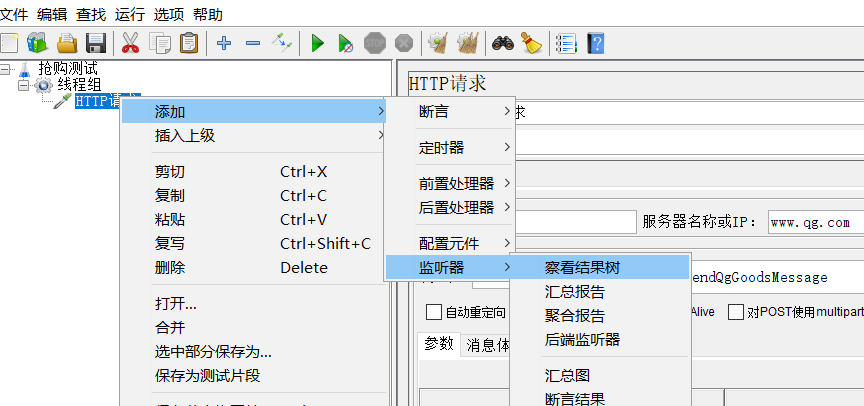
Task: Click the gear icon of 线程组
Action: coord(44,85)
